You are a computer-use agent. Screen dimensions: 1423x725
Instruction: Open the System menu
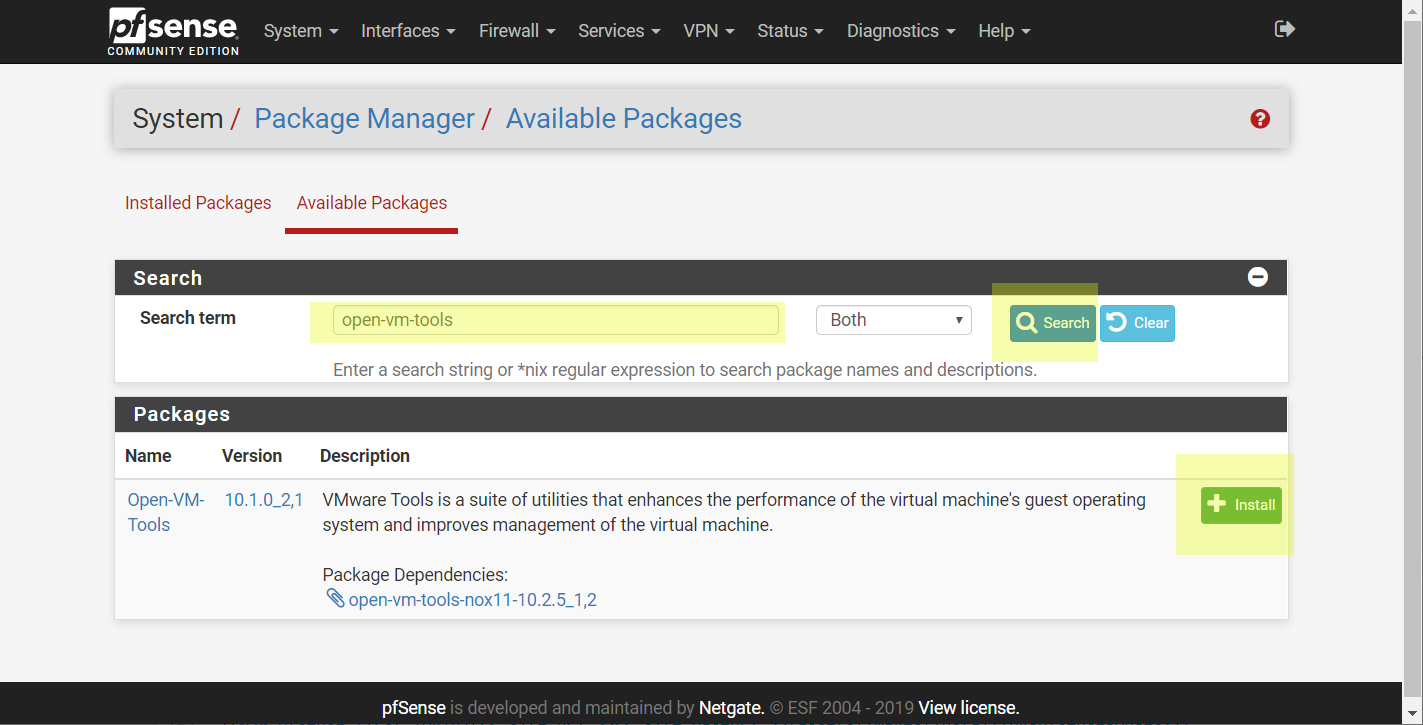click(301, 31)
